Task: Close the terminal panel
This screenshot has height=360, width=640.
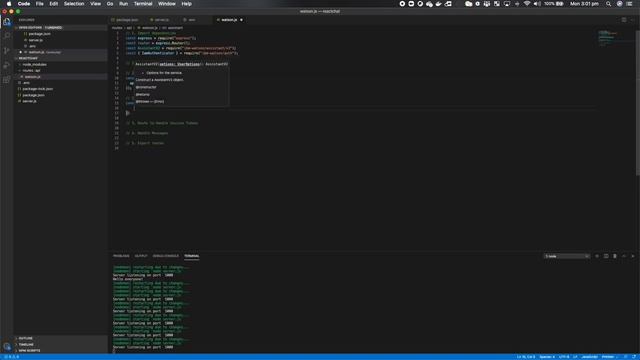Action: point(633,256)
